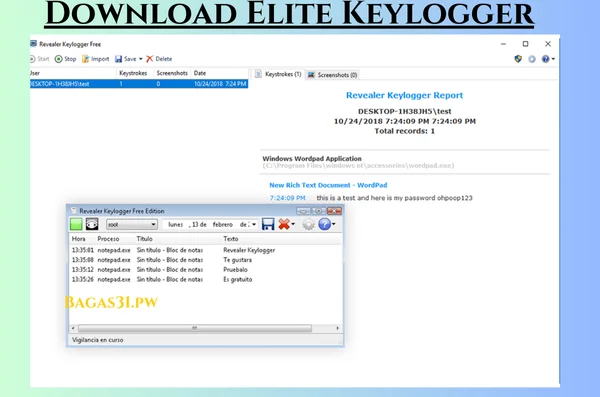Click the blue help icon in main window

[x=545, y=59]
